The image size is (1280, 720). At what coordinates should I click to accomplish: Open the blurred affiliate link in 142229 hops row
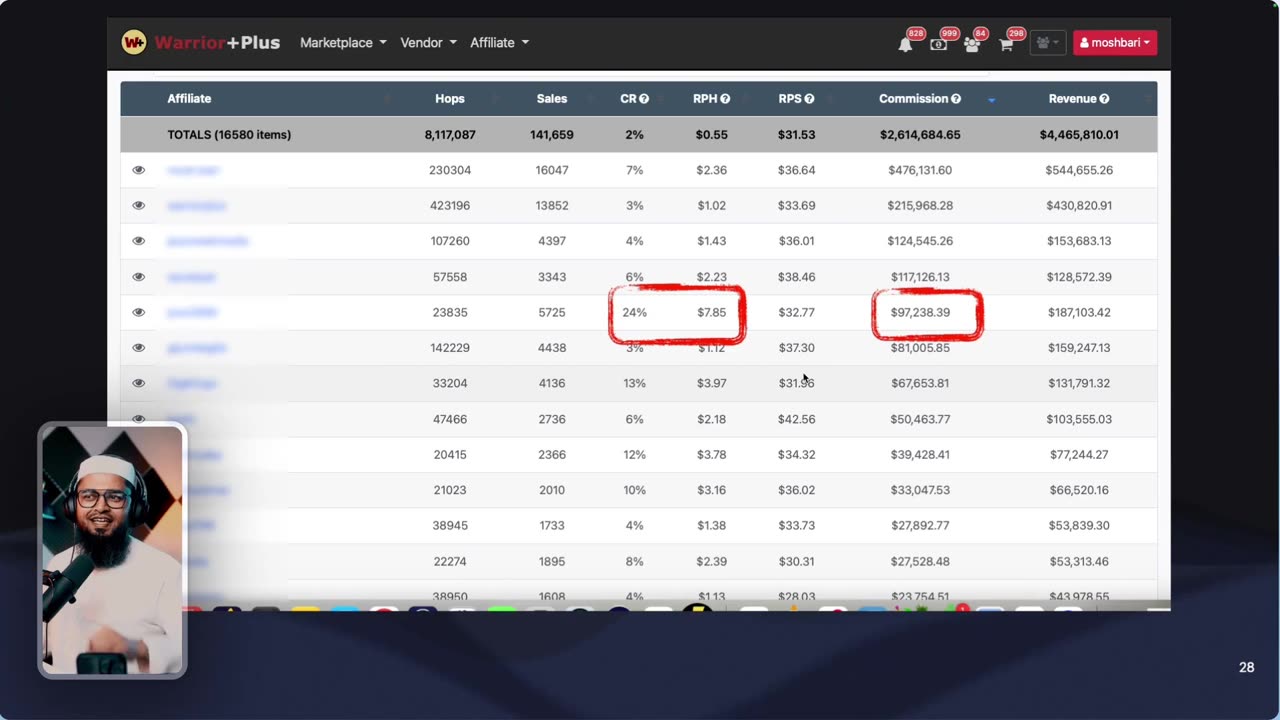click(197, 348)
